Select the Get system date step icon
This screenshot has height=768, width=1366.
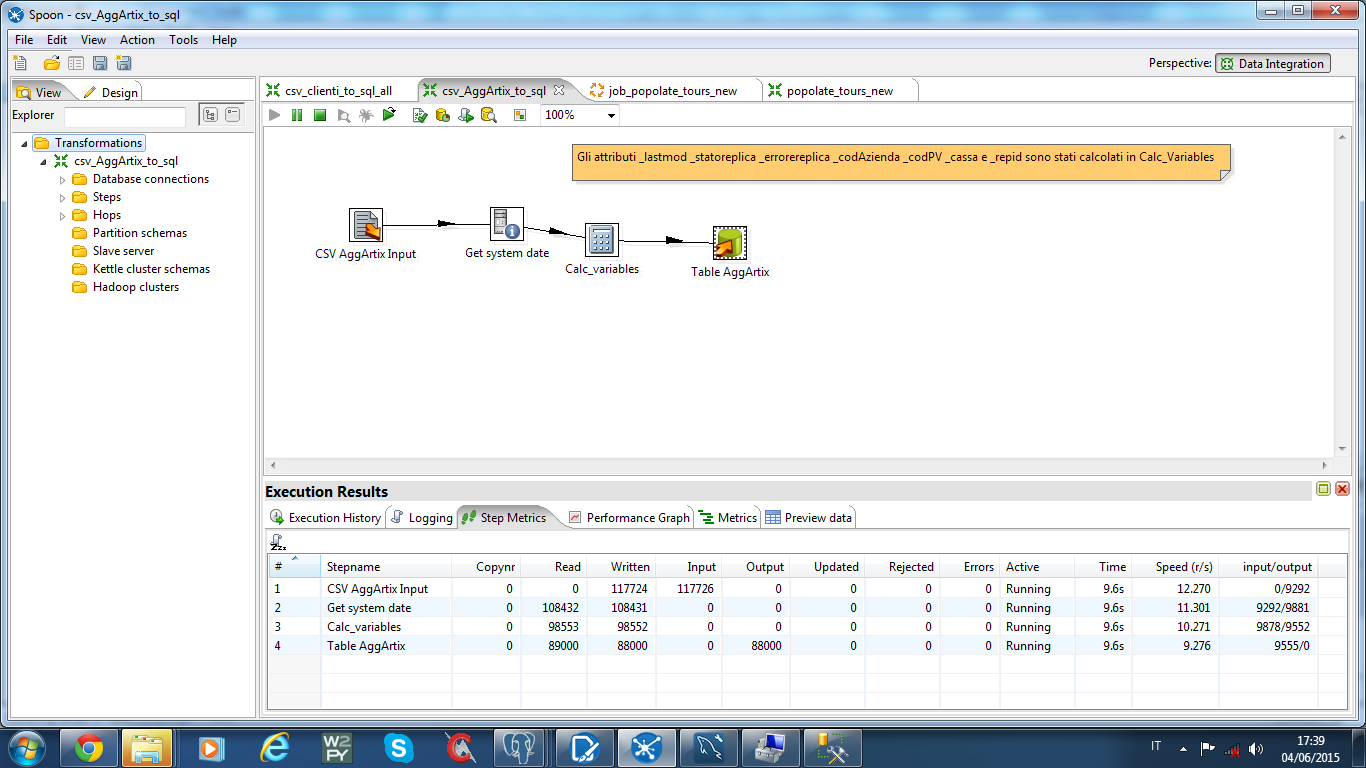click(x=507, y=225)
